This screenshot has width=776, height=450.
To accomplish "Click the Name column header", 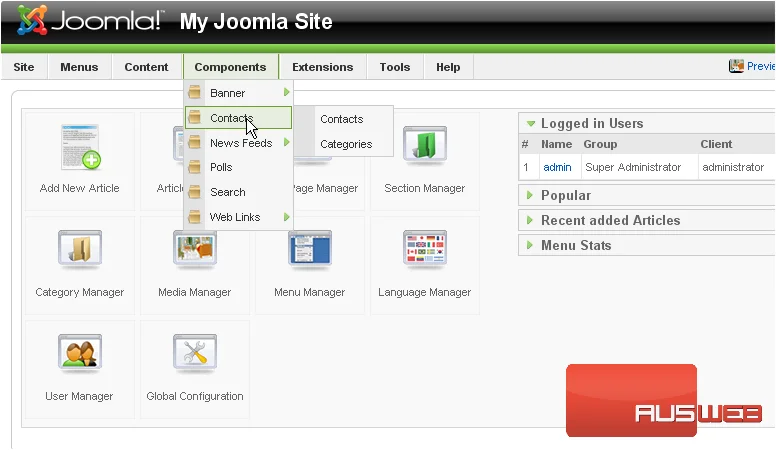I will tap(556, 144).
